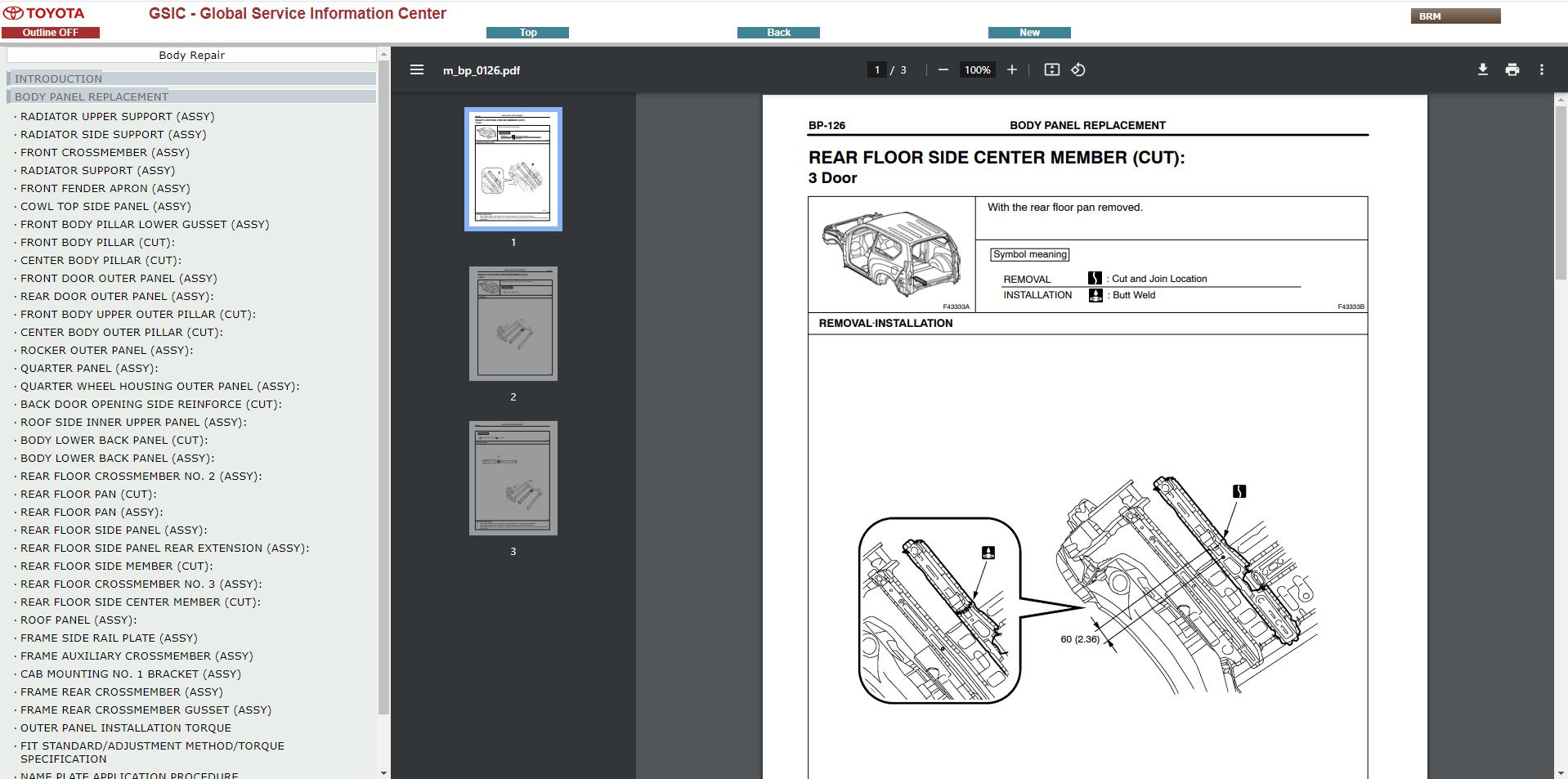Select REAR FLOOR CROSSMEMBER NO. 3 (ASSY):

pyautogui.click(x=141, y=584)
